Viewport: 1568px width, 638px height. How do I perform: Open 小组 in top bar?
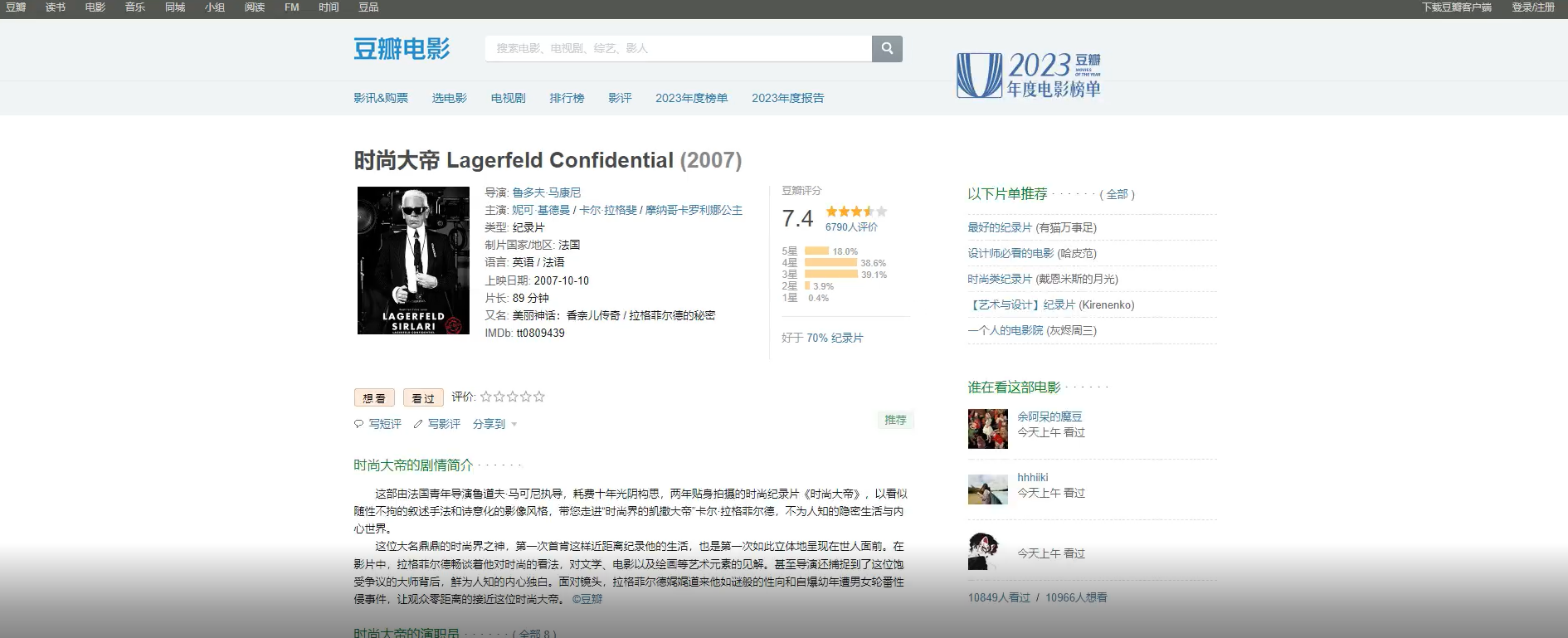(215, 7)
